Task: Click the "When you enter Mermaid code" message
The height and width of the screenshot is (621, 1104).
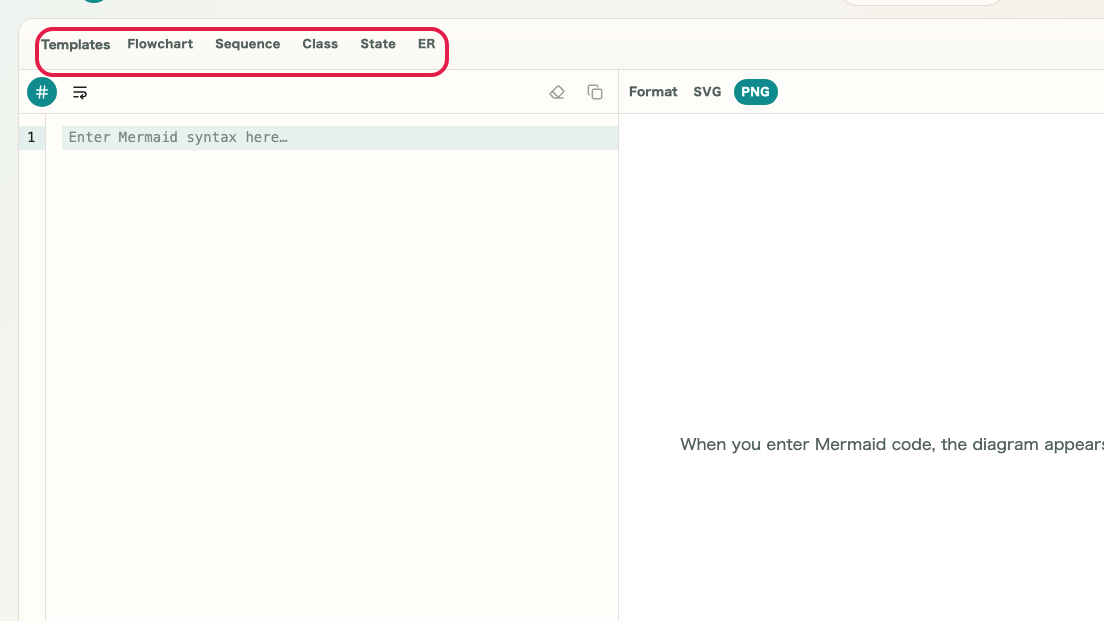Action: [891, 444]
